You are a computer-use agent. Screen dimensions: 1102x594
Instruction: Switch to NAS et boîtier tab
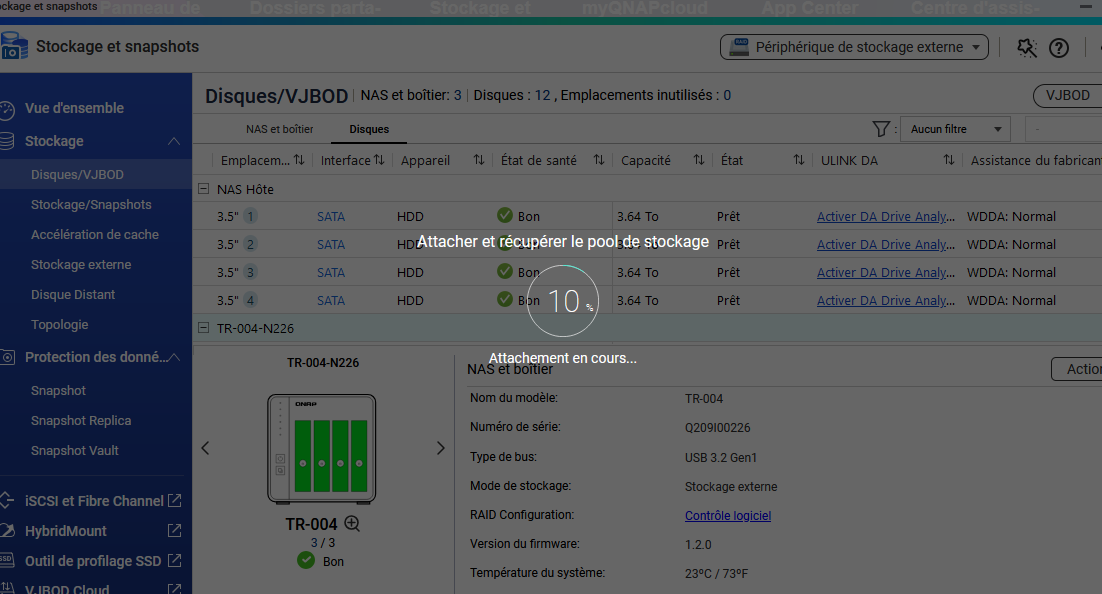pyautogui.click(x=279, y=129)
